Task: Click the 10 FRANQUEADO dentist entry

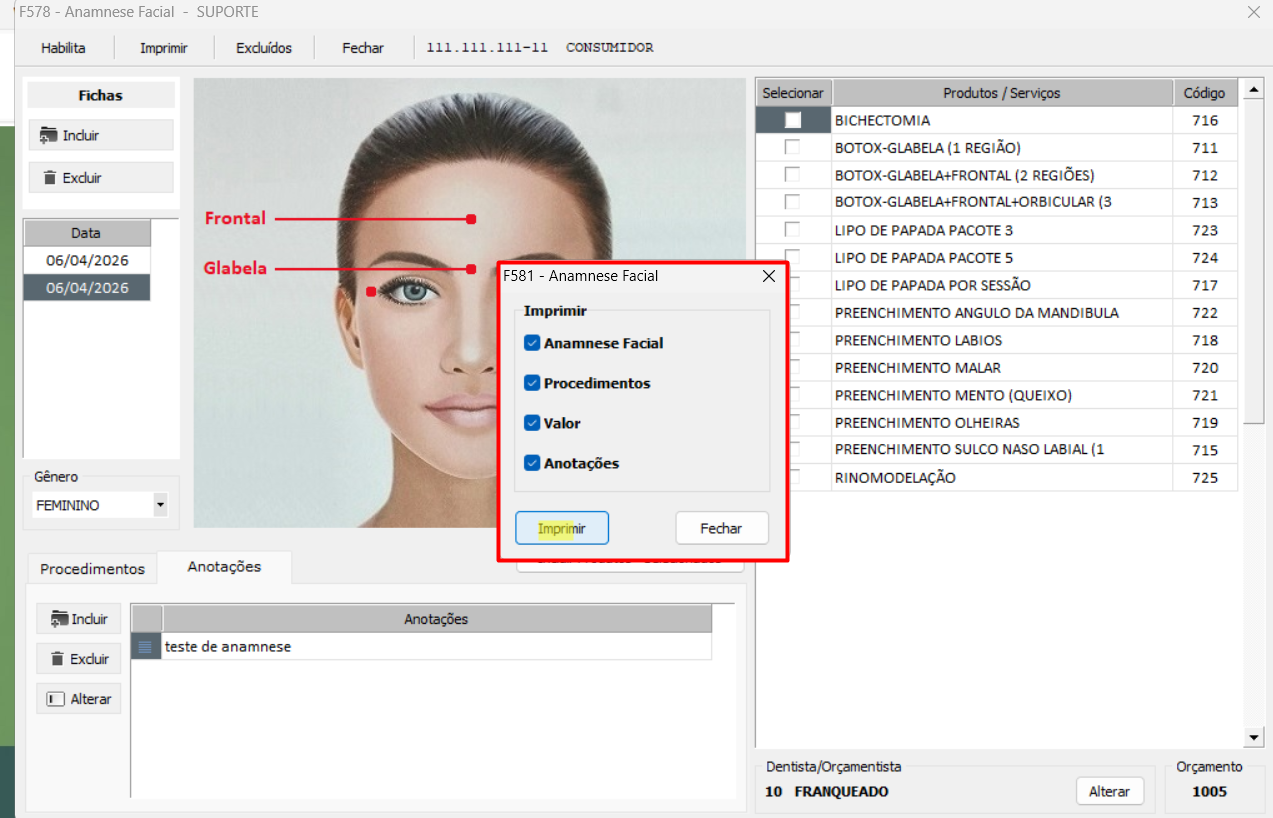Action: pos(827,791)
